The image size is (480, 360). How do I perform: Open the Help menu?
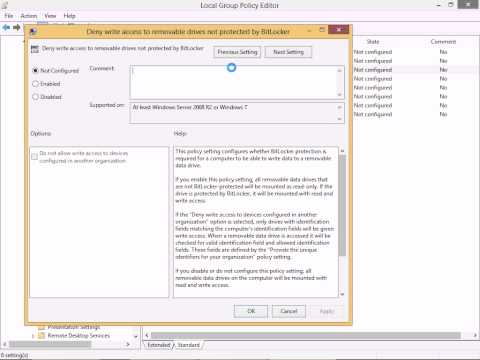click(69, 16)
